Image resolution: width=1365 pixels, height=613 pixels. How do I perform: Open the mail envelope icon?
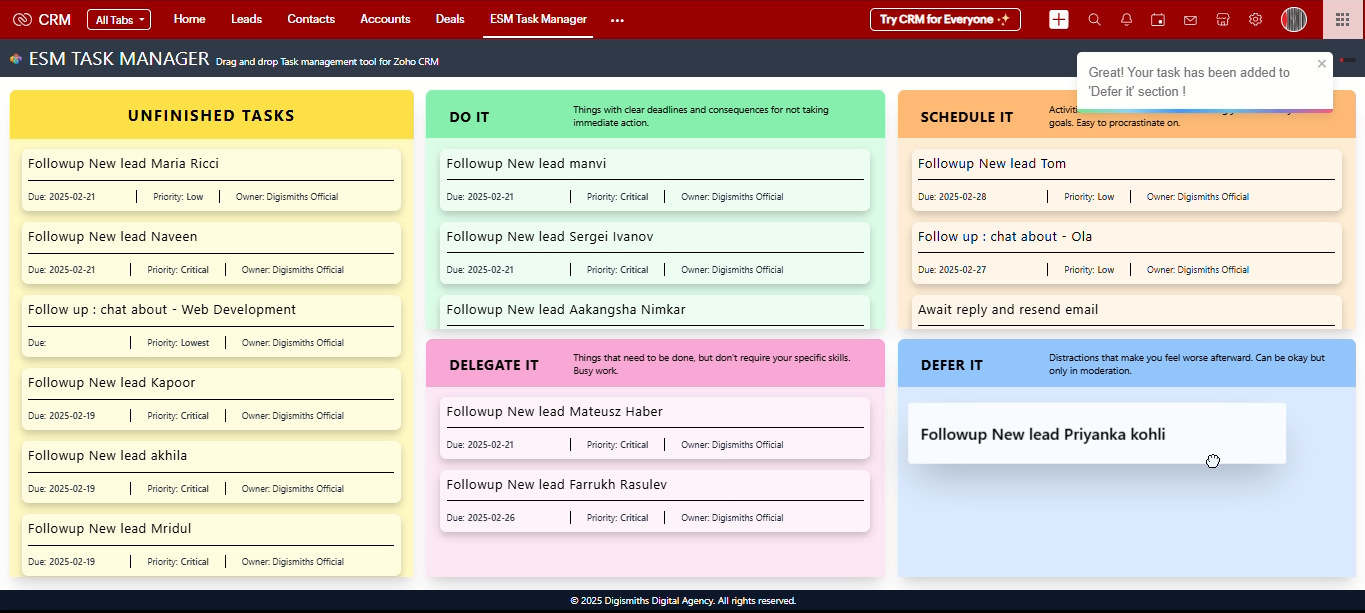click(1190, 20)
